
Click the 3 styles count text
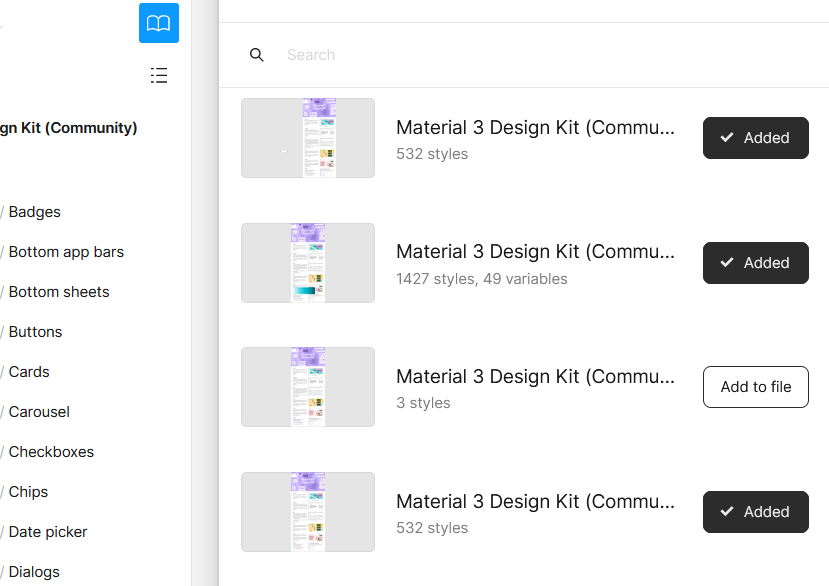(x=423, y=403)
